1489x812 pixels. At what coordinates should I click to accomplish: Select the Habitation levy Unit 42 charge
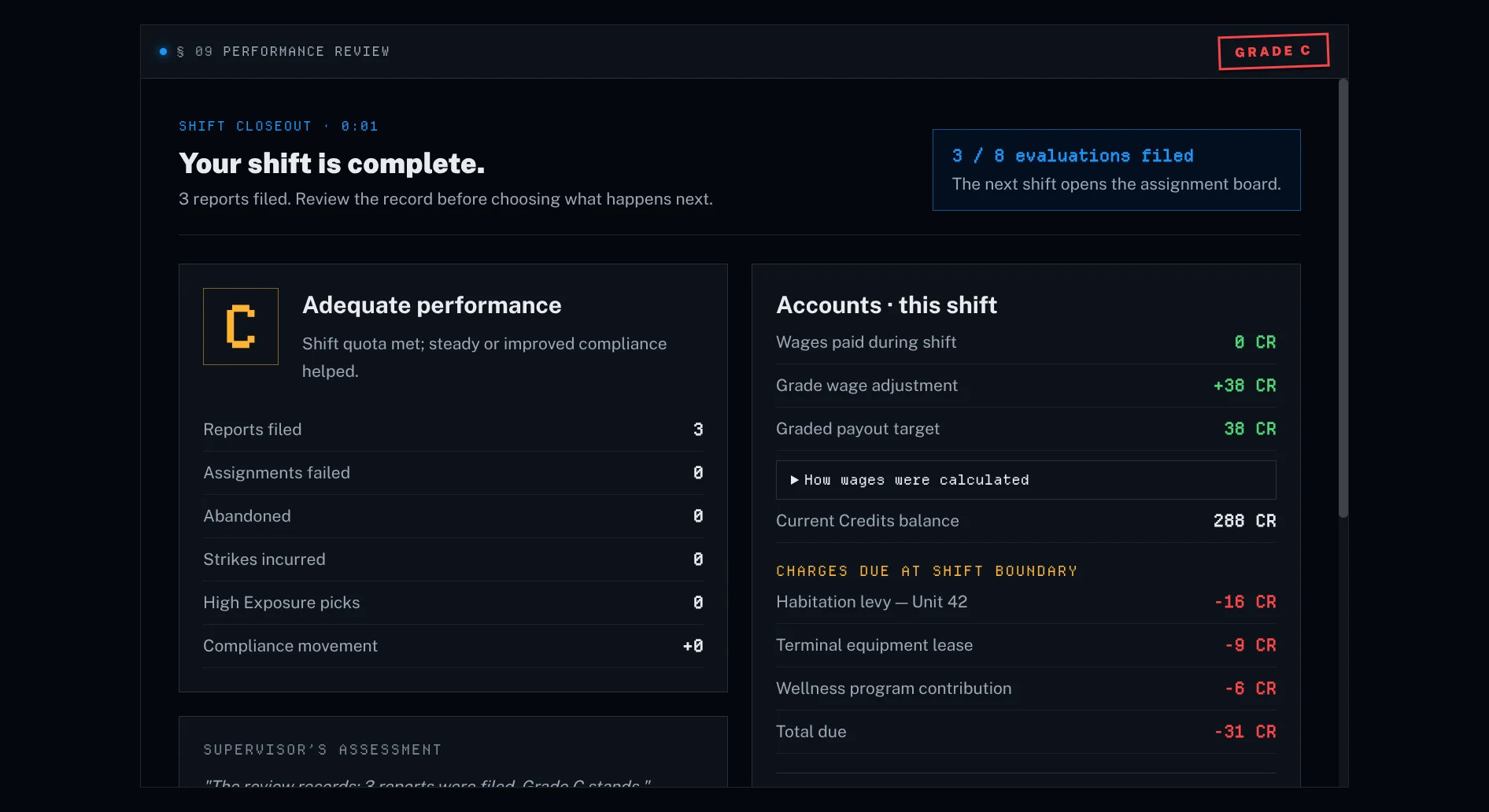click(1025, 602)
